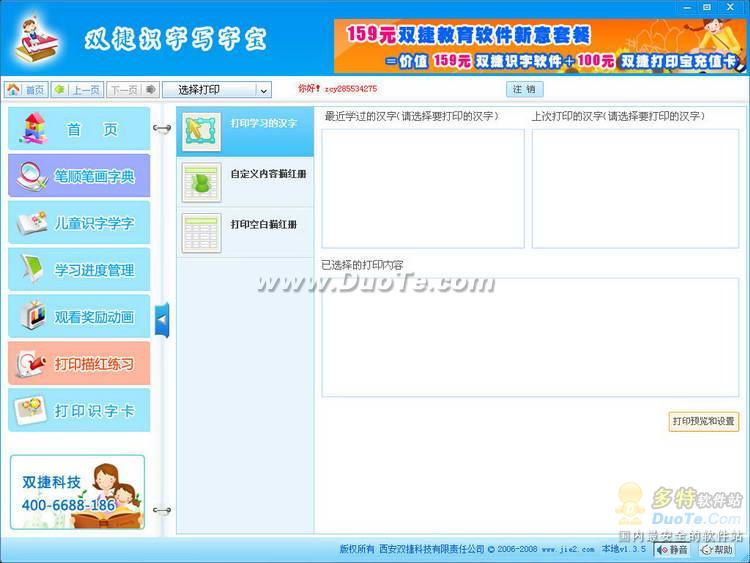Click the 版权所有 西安双捷科技有限责任公司 text
The width and height of the screenshot is (750, 563).
pos(412,549)
